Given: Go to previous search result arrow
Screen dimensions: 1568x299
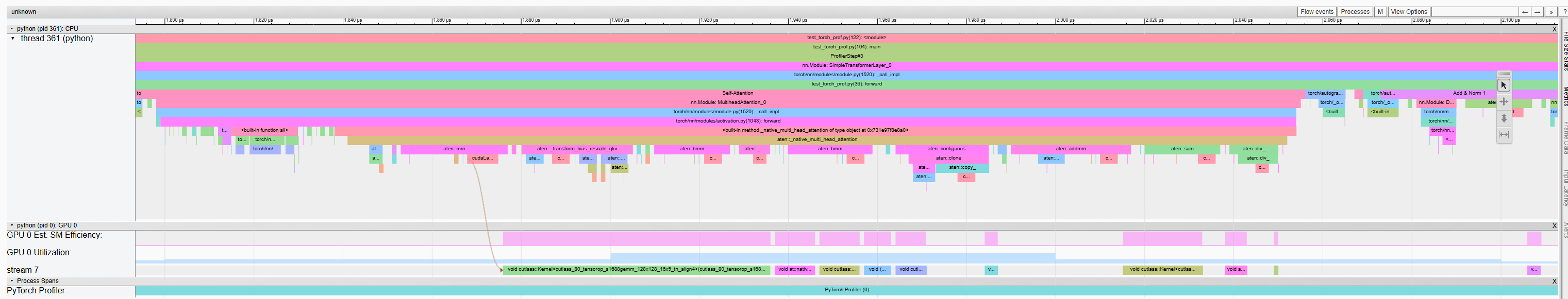Looking at the screenshot, I should click(1524, 11).
